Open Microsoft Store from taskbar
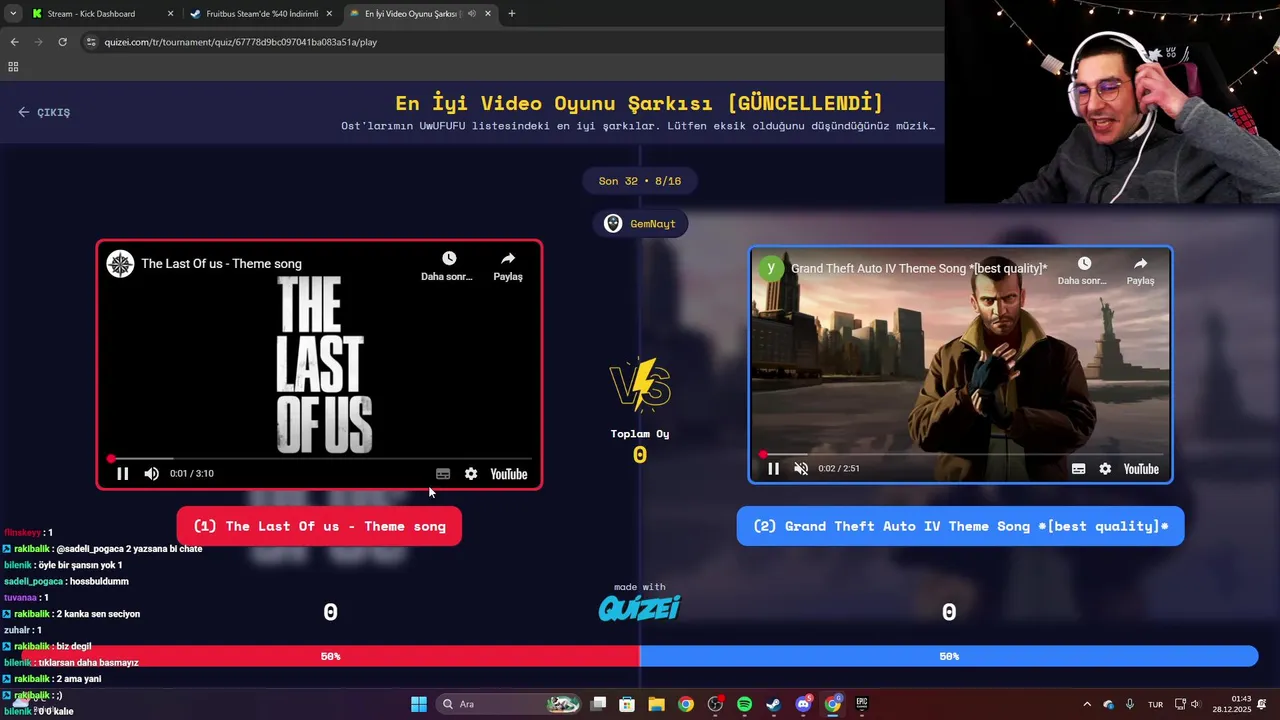Image resolution: width=1280 pixels, height=720 pixels. coord(627,704)
